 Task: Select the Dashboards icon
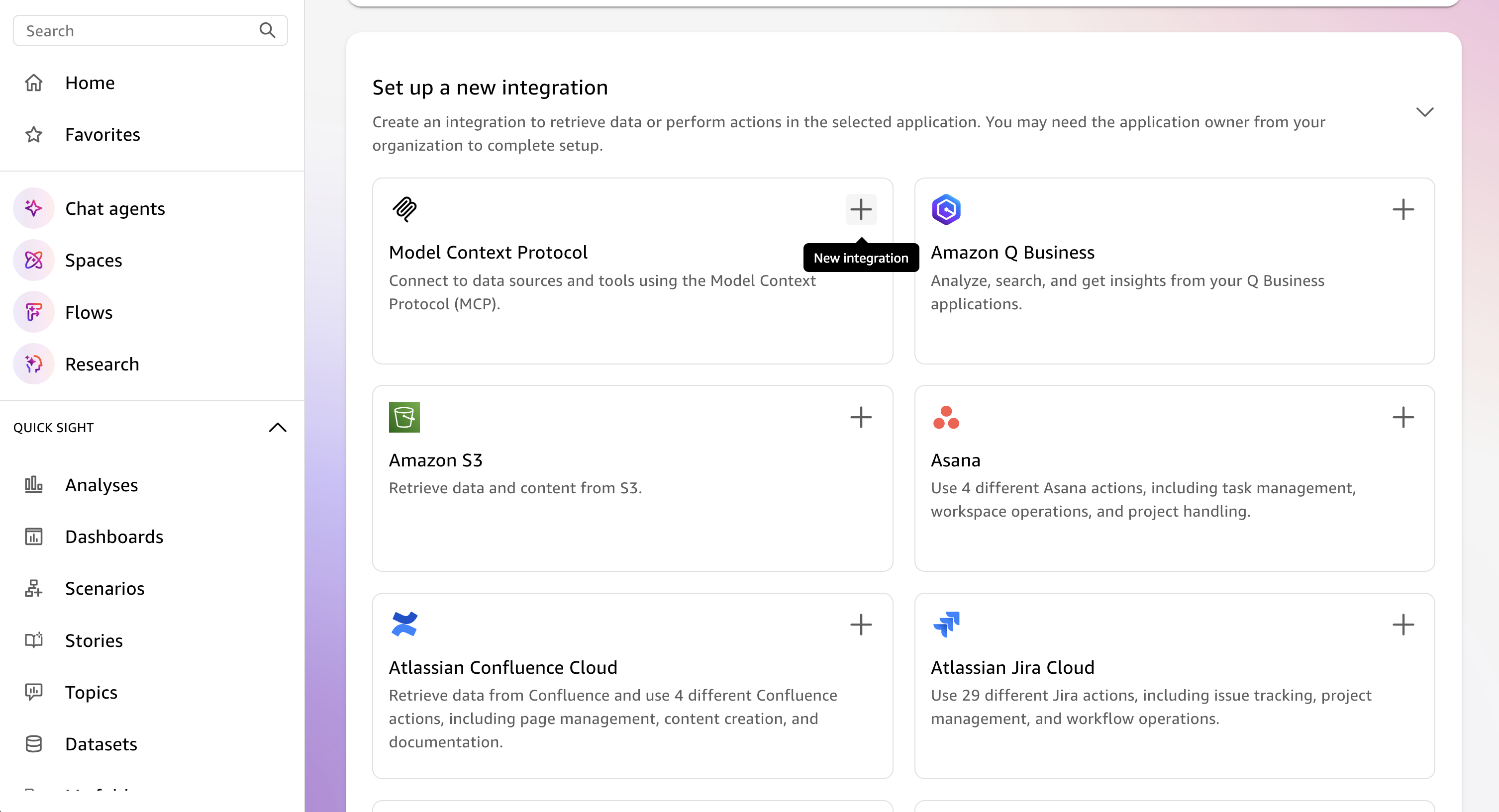click(x=33, y=537)
